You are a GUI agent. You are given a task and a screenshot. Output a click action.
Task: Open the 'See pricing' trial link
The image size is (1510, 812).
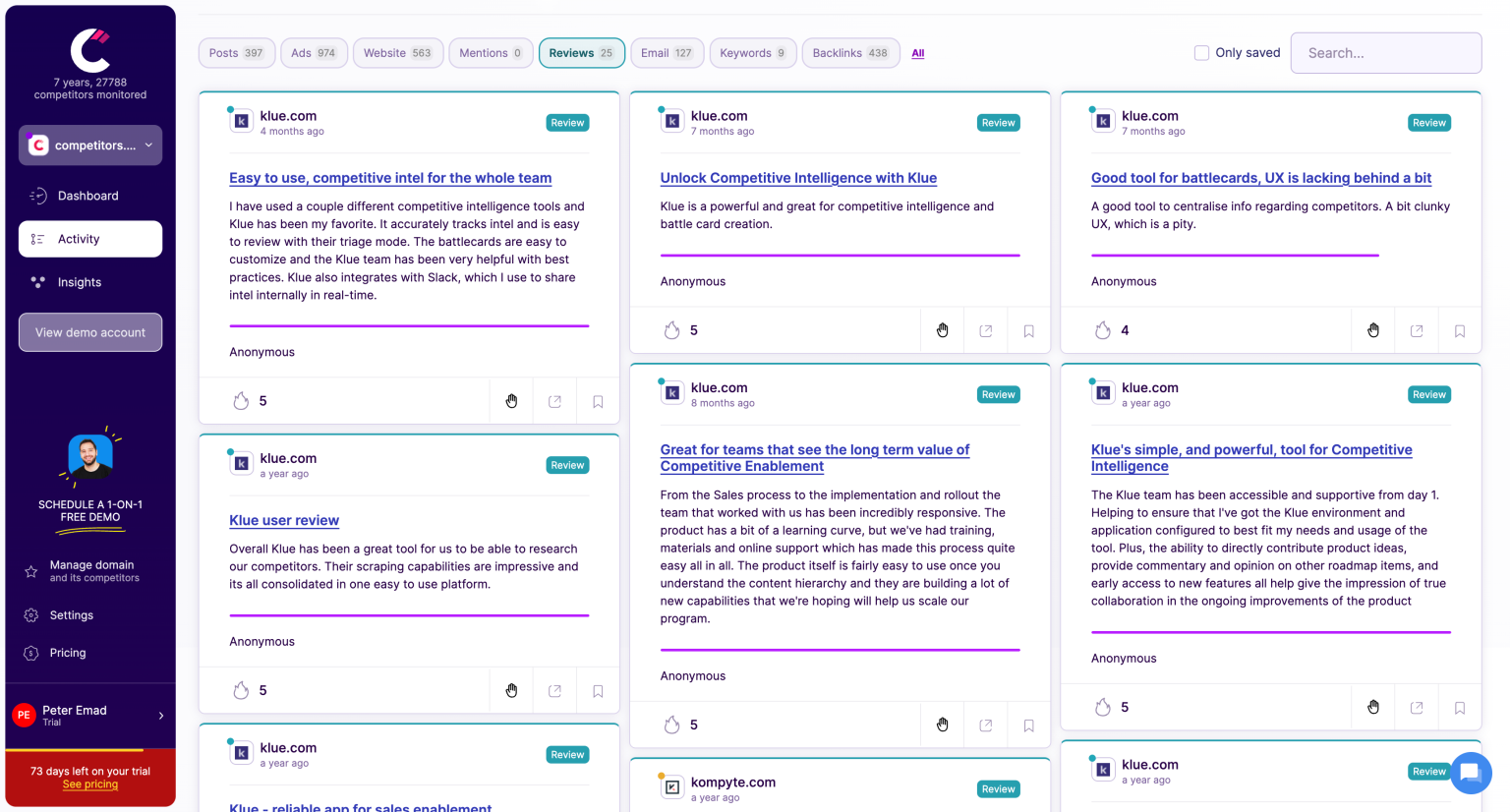pyautogui.click(x=89, y=783)
